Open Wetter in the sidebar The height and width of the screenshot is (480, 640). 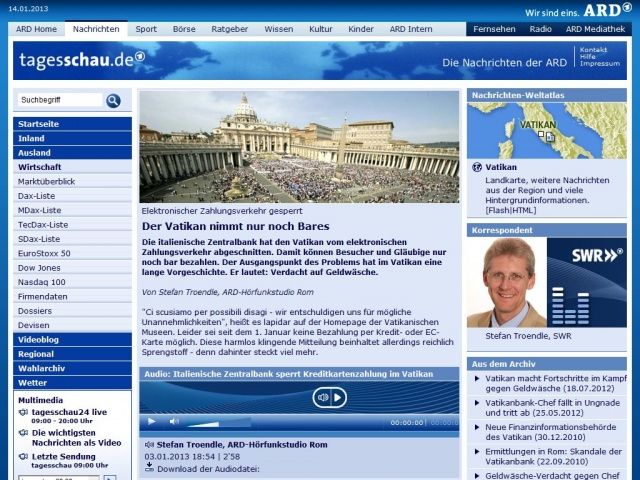click(x=72, y=383)
